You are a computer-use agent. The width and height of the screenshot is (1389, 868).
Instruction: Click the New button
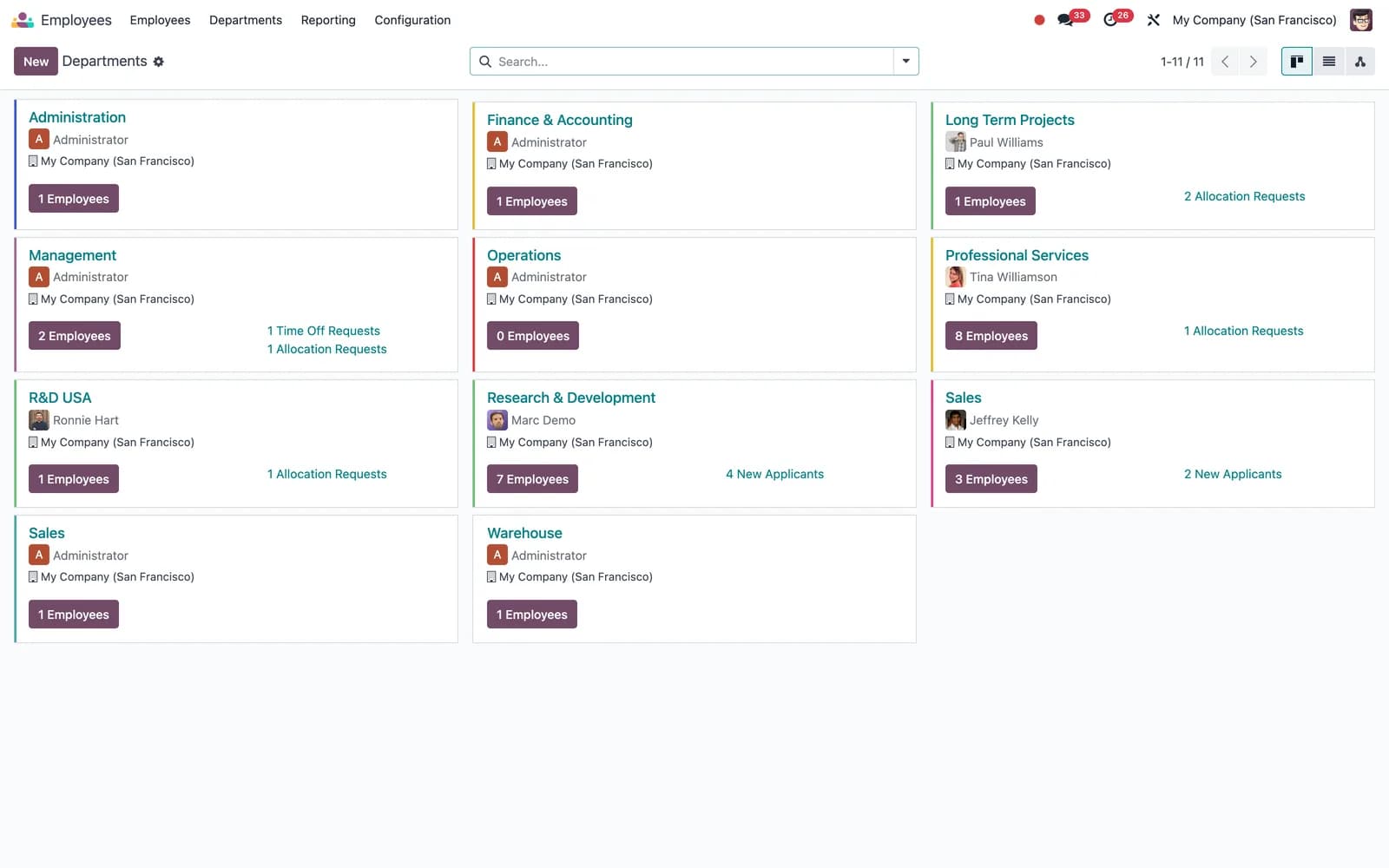(36, 62)
